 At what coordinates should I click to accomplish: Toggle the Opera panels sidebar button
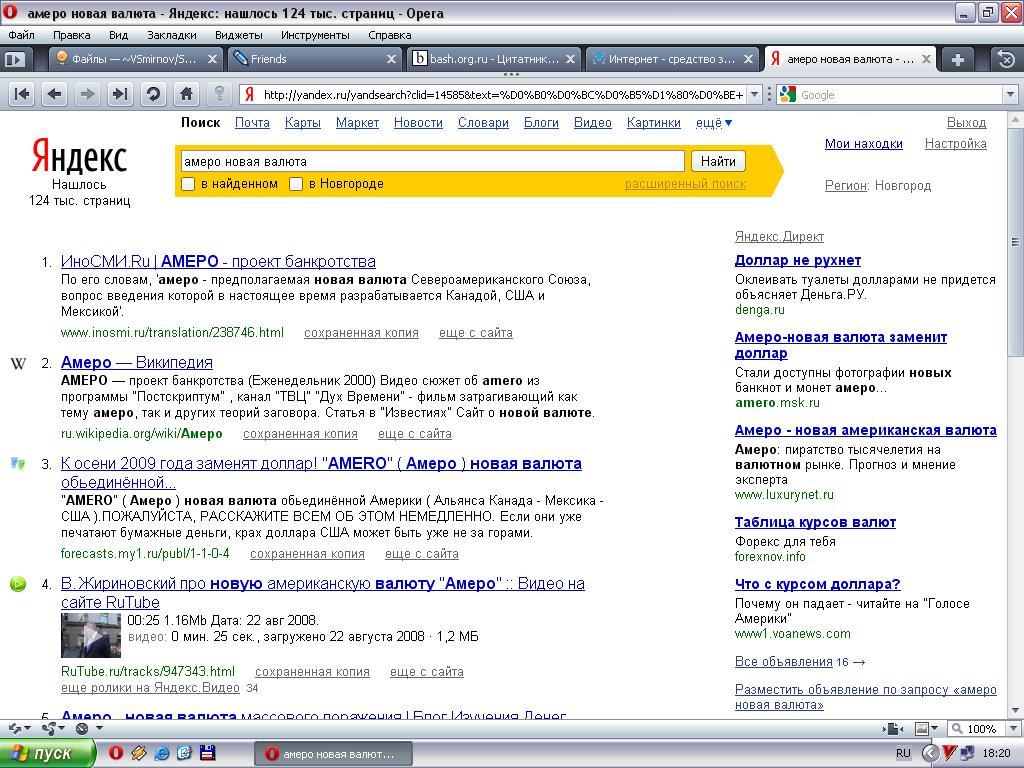14,59
